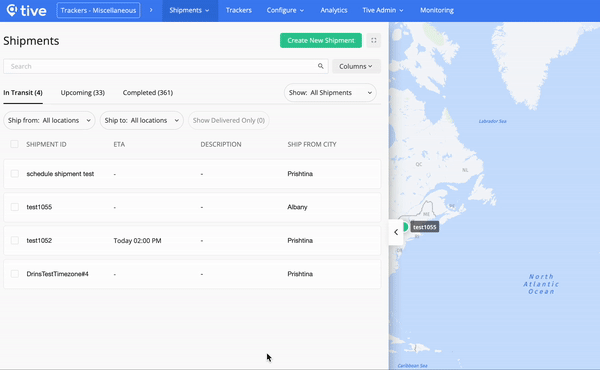Click SHIP FROM CITY column header

coord(312,144)
